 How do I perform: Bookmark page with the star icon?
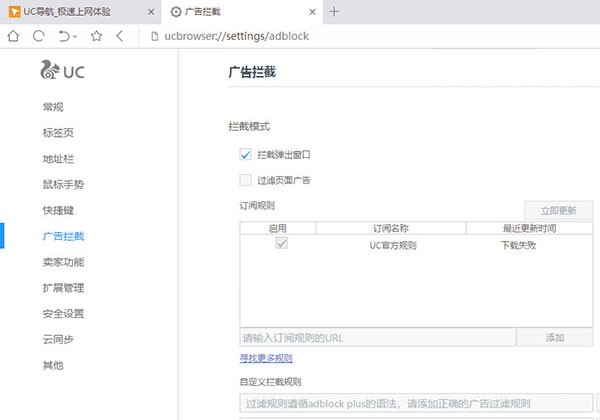point(96,36)
